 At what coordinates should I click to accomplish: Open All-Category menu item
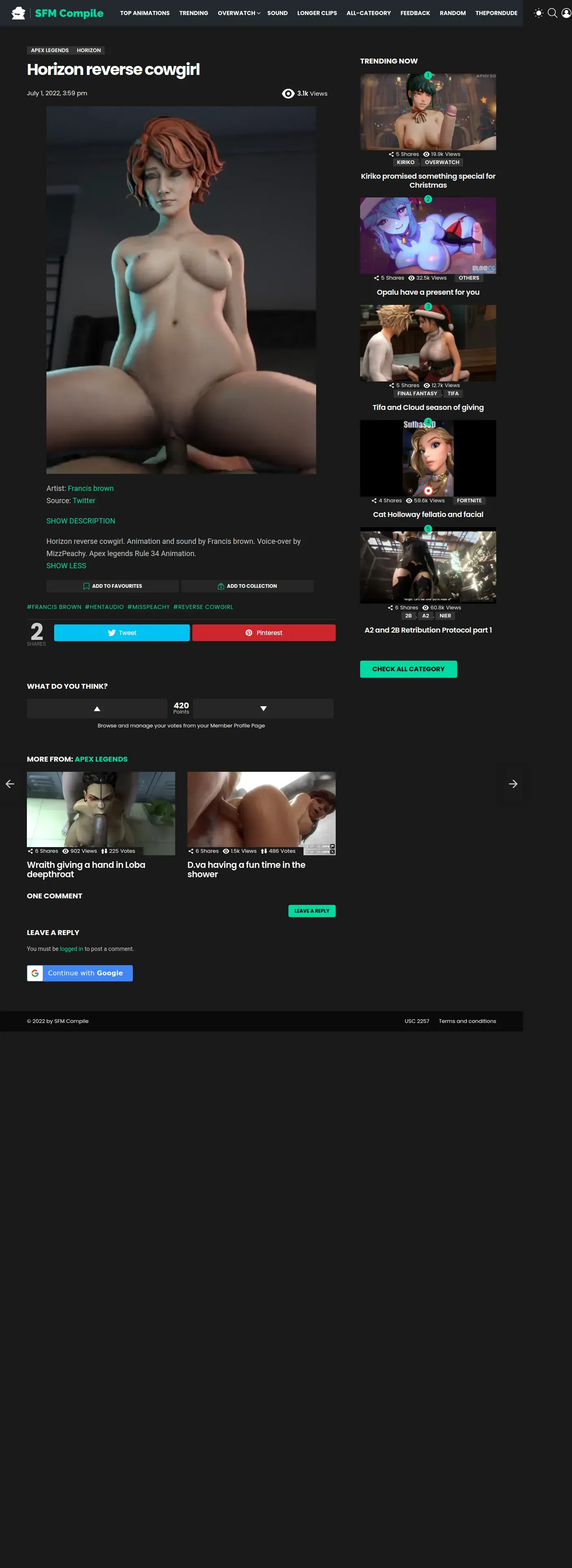[369, 13]
